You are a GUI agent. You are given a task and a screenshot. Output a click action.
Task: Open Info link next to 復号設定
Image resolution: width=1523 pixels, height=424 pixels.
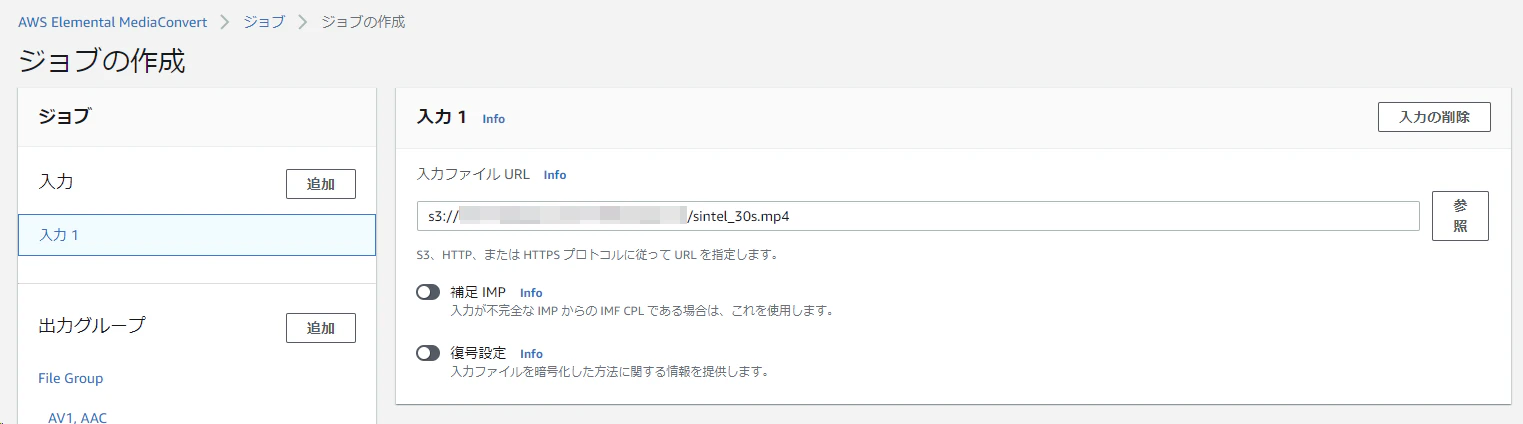point(531,354)
